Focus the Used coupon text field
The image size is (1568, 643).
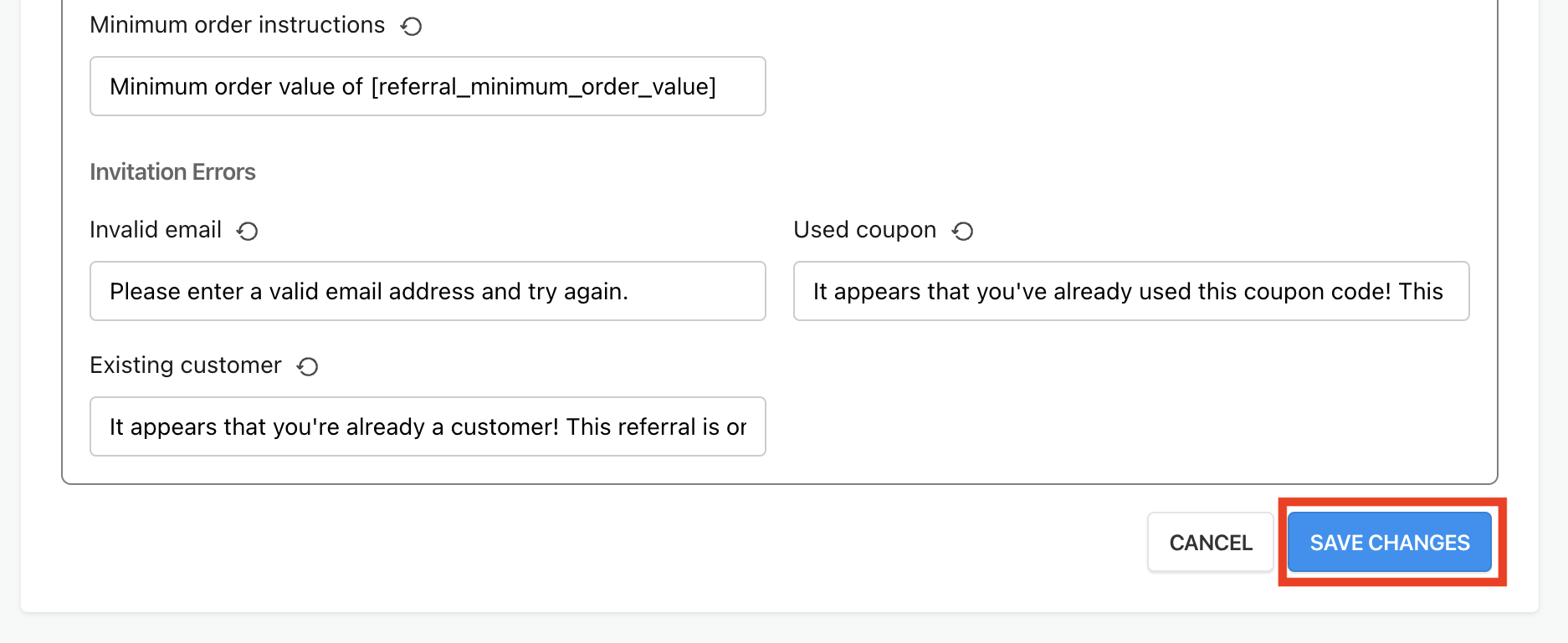tap(1130, 291)
